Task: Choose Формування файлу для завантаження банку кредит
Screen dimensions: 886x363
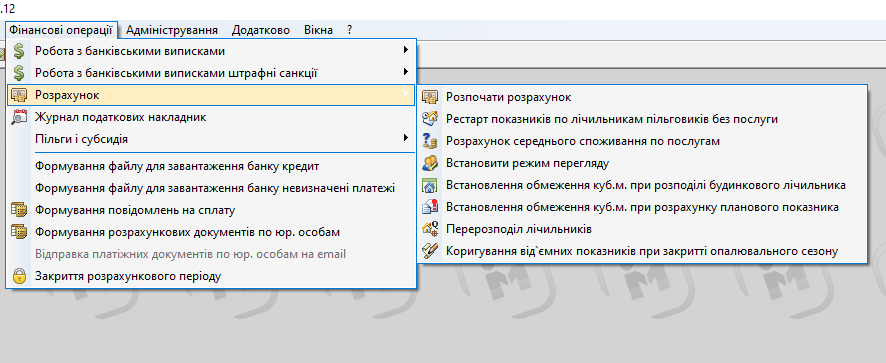Action: click(211, 166)
